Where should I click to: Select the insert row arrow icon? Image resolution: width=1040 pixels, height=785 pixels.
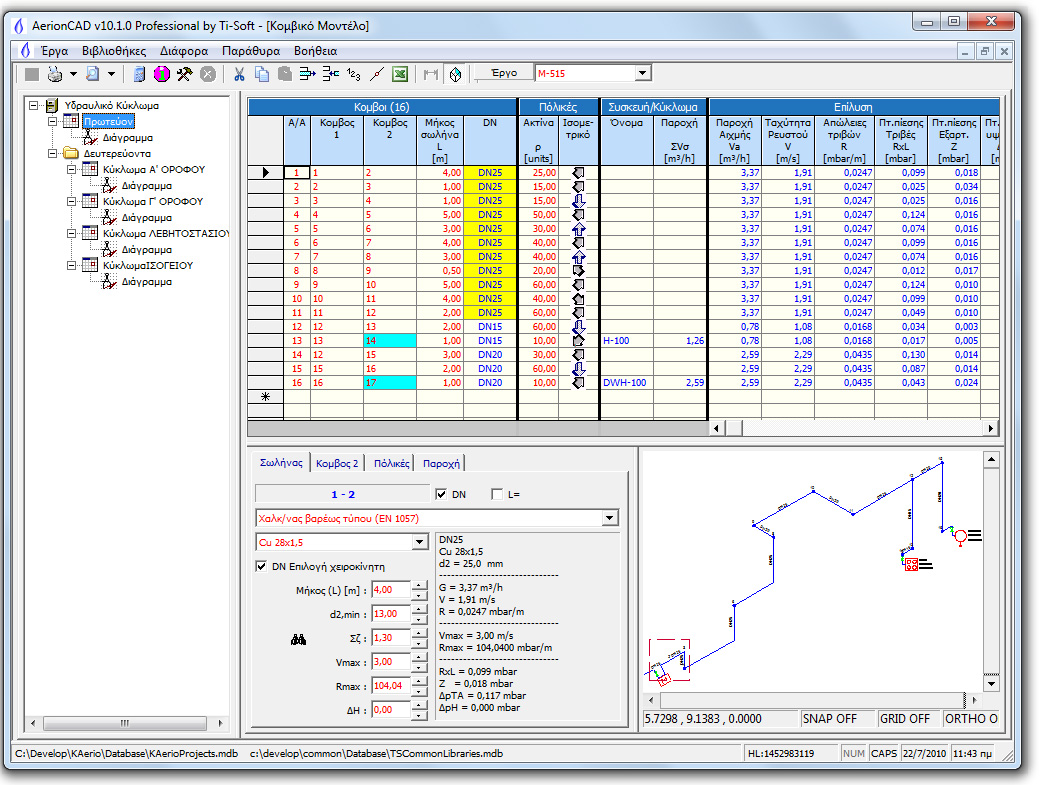coord(308,72)
